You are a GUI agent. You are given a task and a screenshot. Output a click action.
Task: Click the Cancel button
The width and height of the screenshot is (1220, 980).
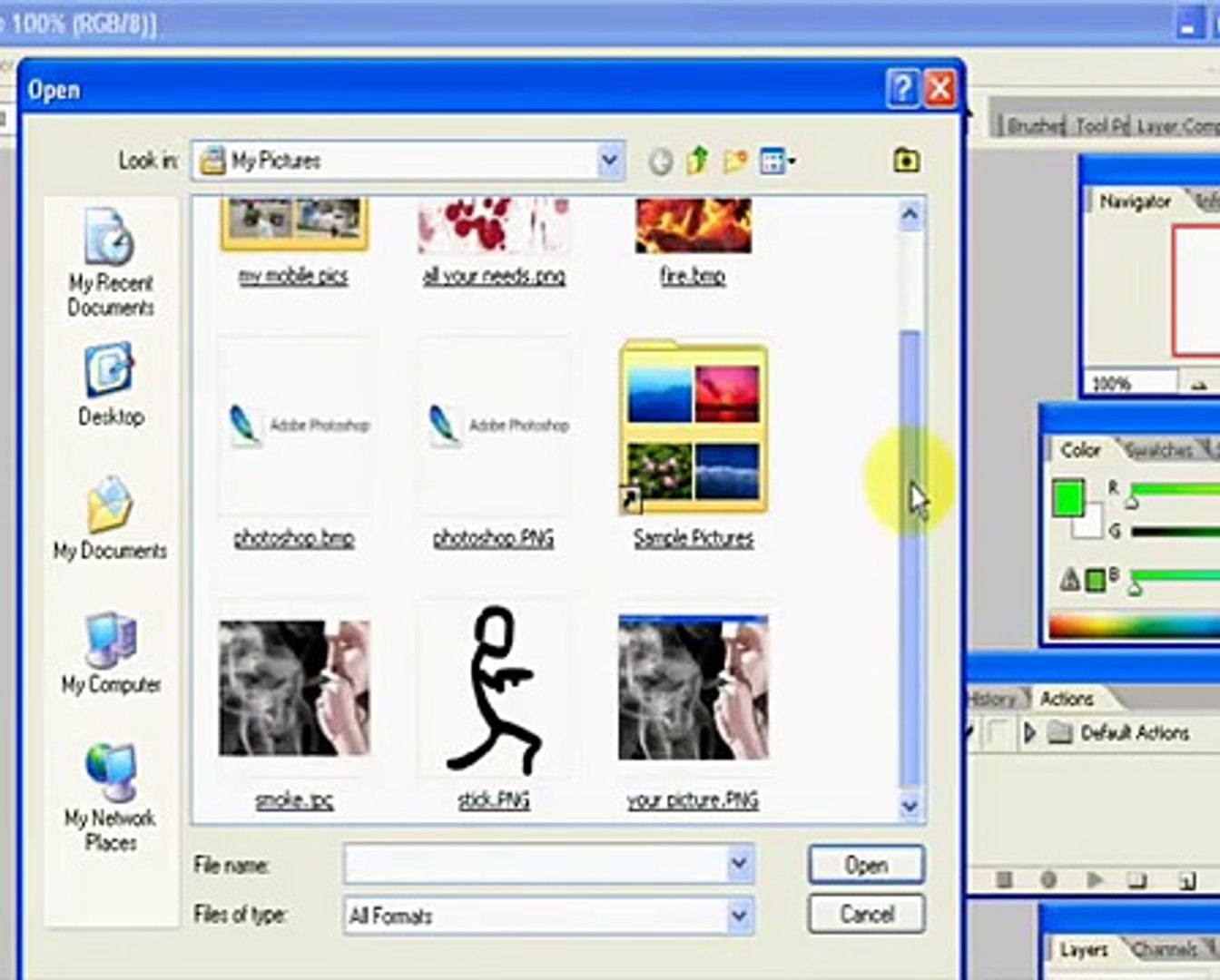[x=866, y=914]
